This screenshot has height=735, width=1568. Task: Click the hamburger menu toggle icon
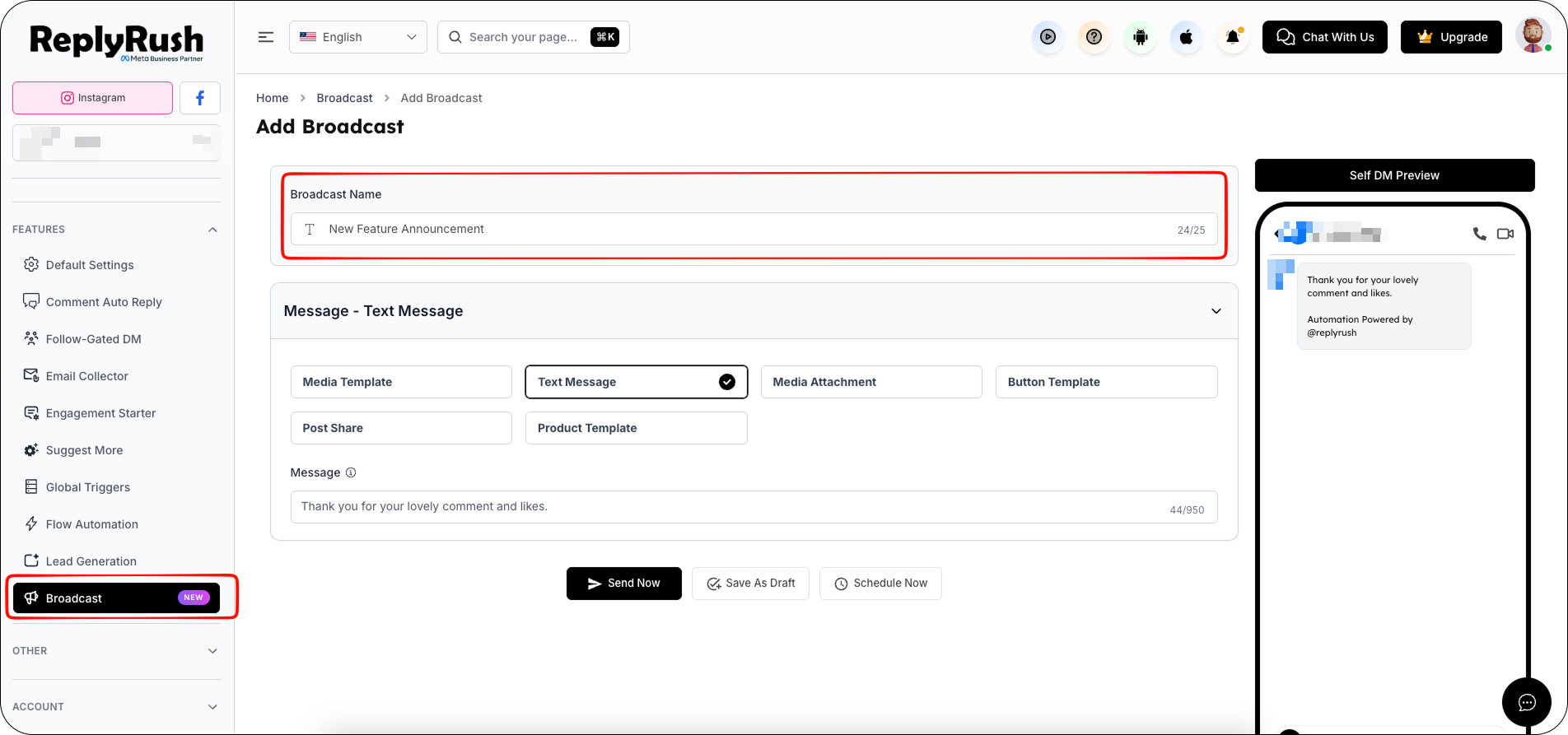click(266, 37)
